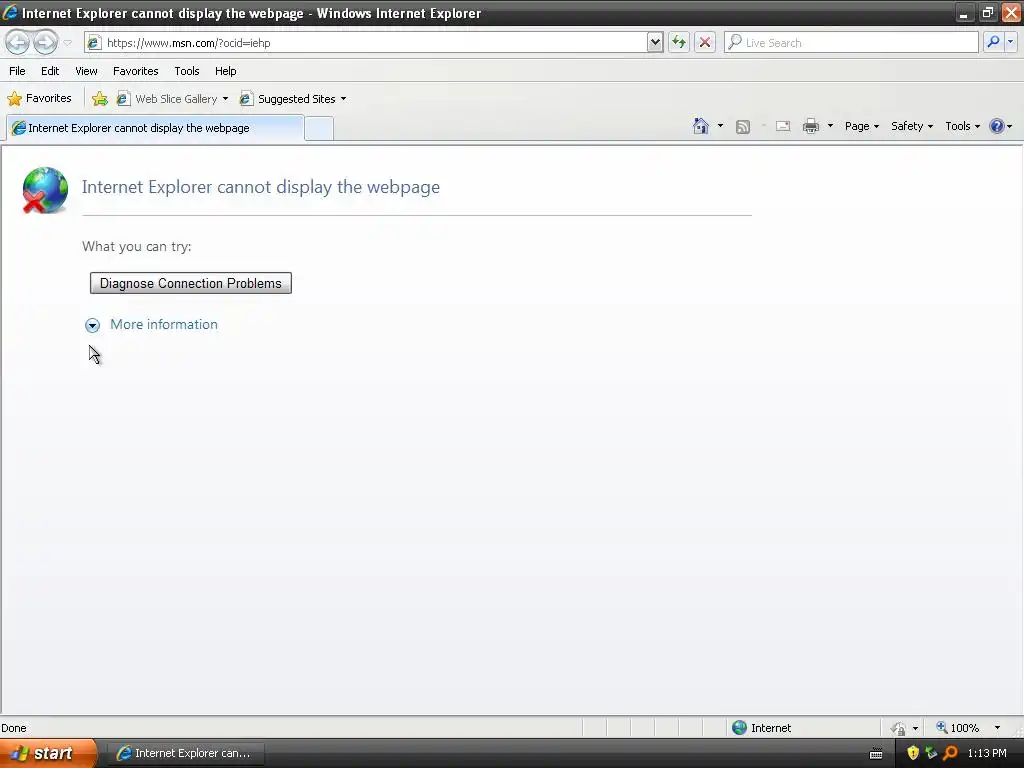Image resolution: width=1024 pixels, height=768 pixels.
Task: Open the View menu
Action: 86,71
